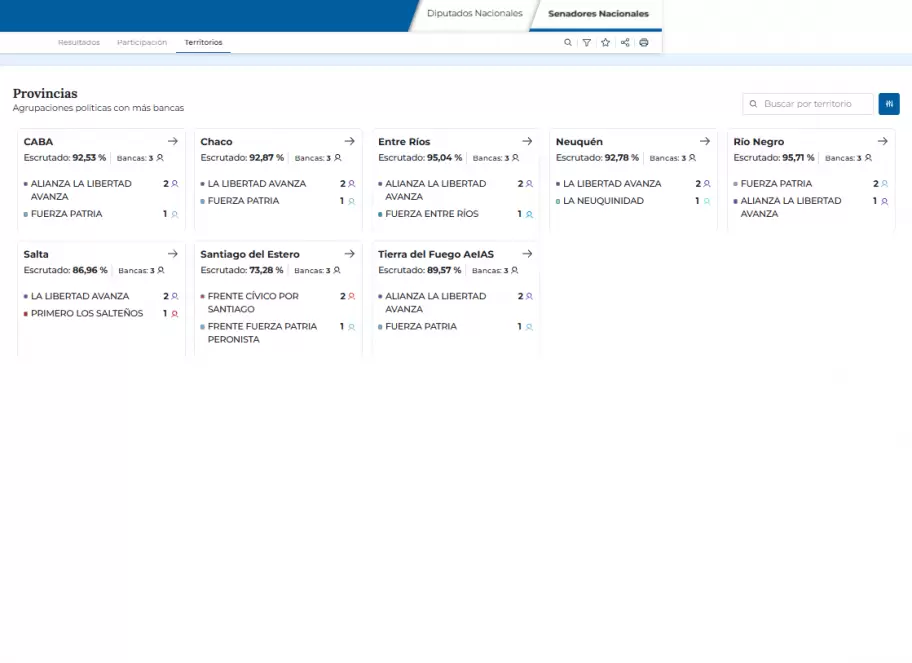Viewport: 912px width, 663px height.
Task: Switch to Diputados Nacionales tab
Action: (474, 14)
